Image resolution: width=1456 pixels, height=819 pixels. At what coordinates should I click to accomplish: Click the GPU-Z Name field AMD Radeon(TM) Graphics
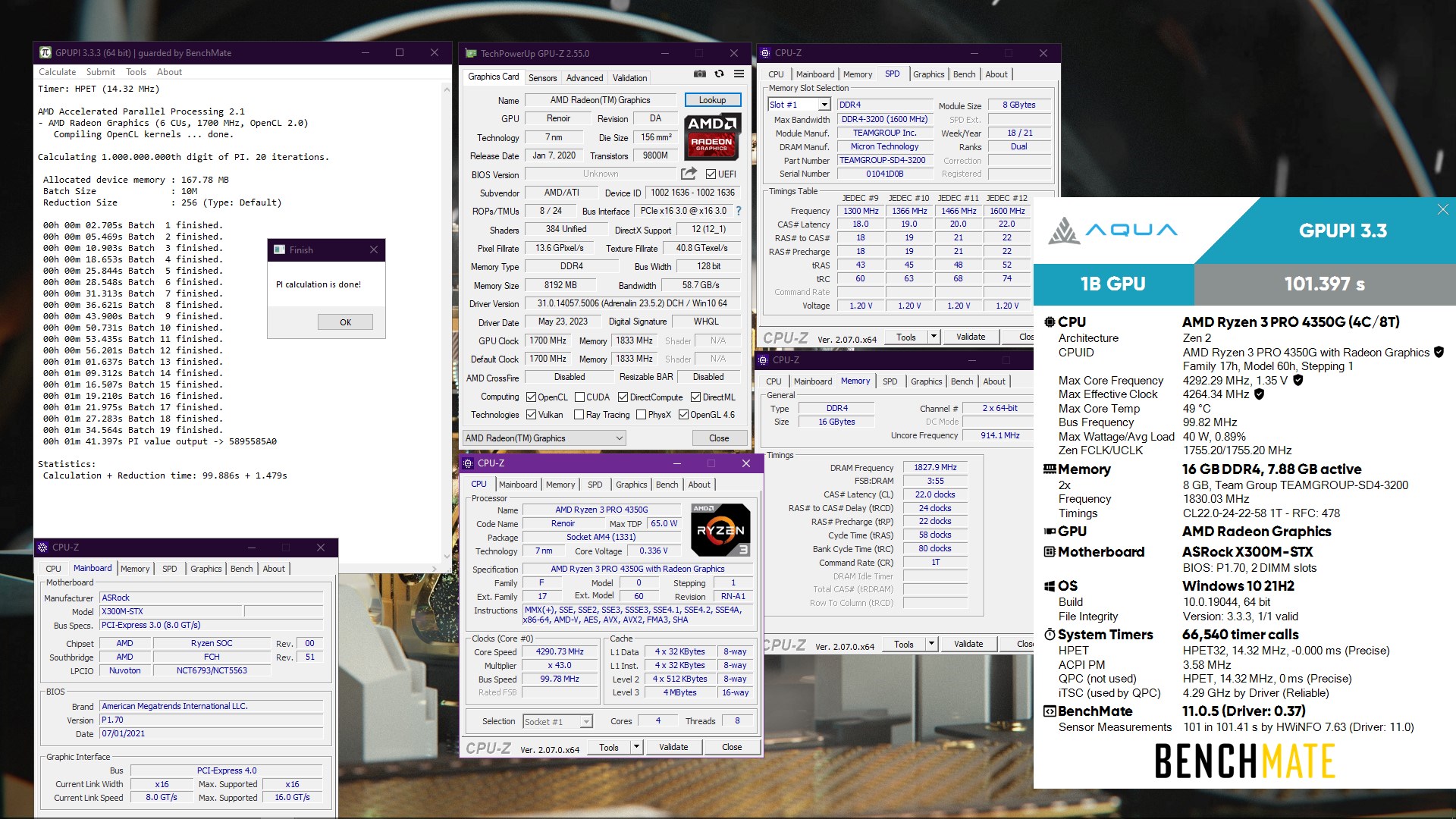click(601, 100)
